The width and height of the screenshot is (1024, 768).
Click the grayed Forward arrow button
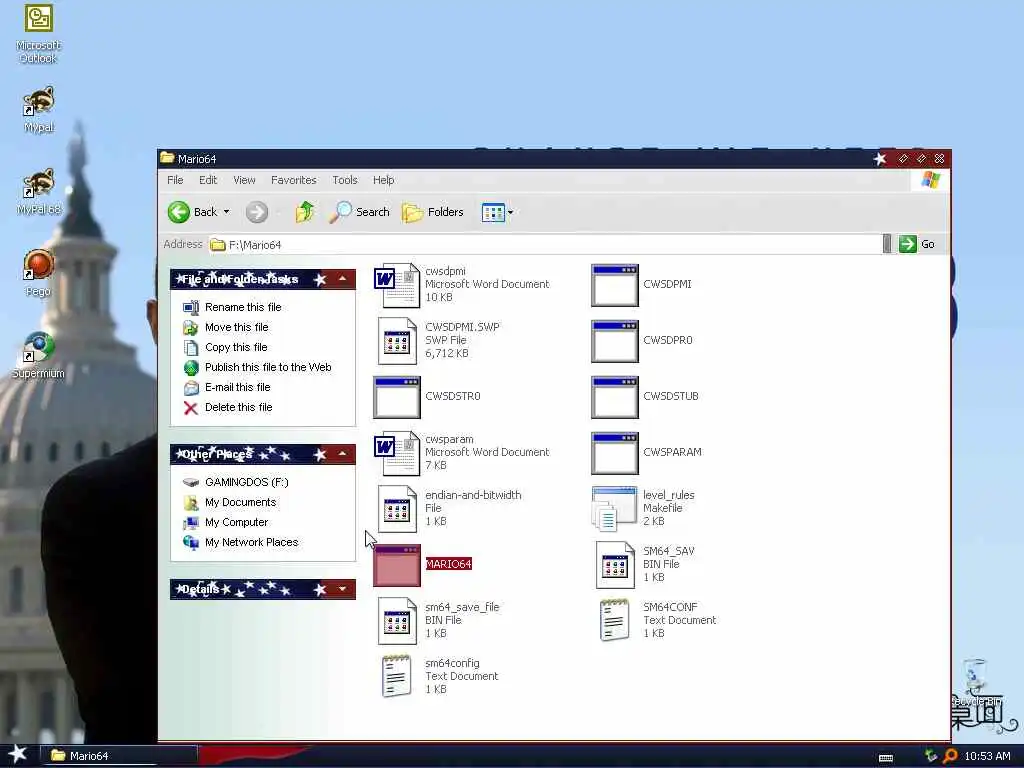(257, 212)
